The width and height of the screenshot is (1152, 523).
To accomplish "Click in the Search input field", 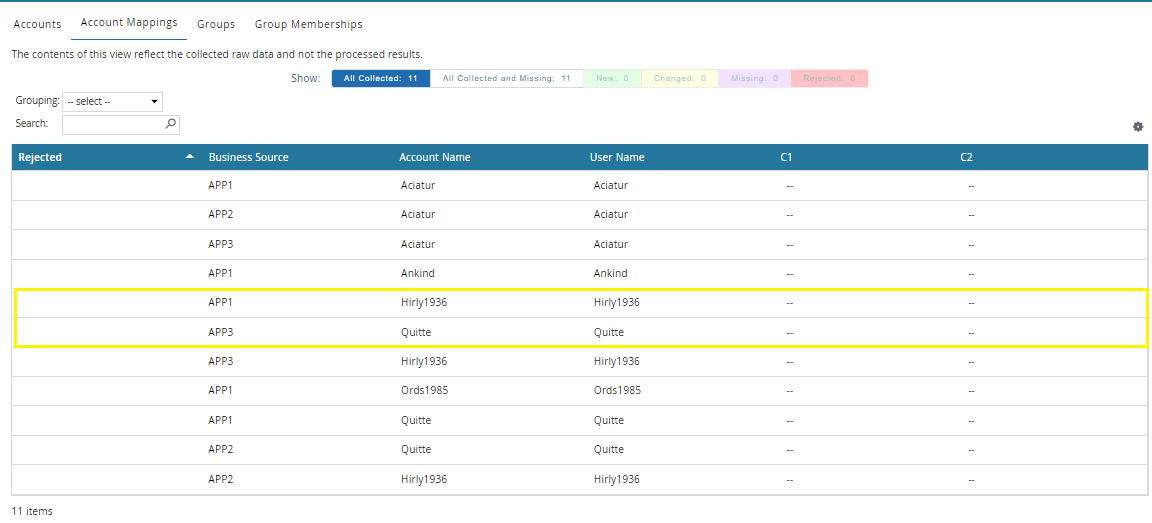I will pyautogui.click(x=112, y=125).
